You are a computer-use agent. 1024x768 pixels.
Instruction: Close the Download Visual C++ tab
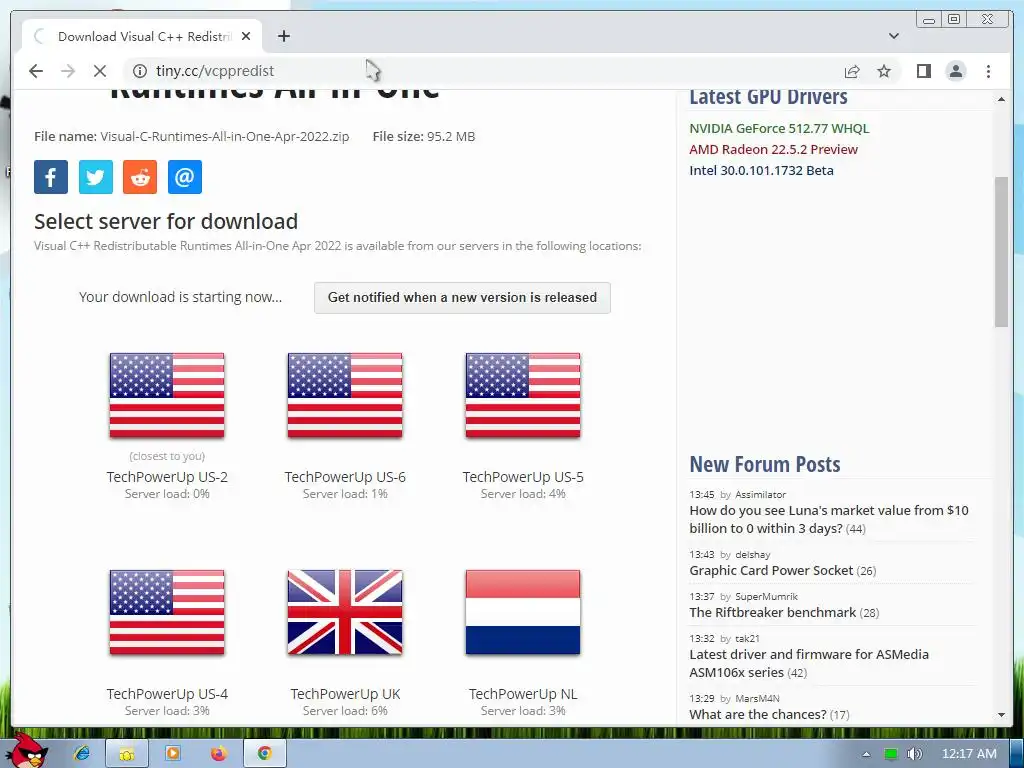click(x=246, y=36)
